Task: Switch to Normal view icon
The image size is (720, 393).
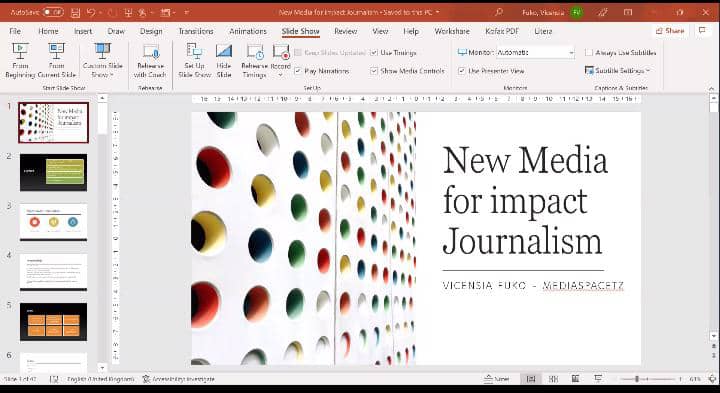Action: point(531,379)
